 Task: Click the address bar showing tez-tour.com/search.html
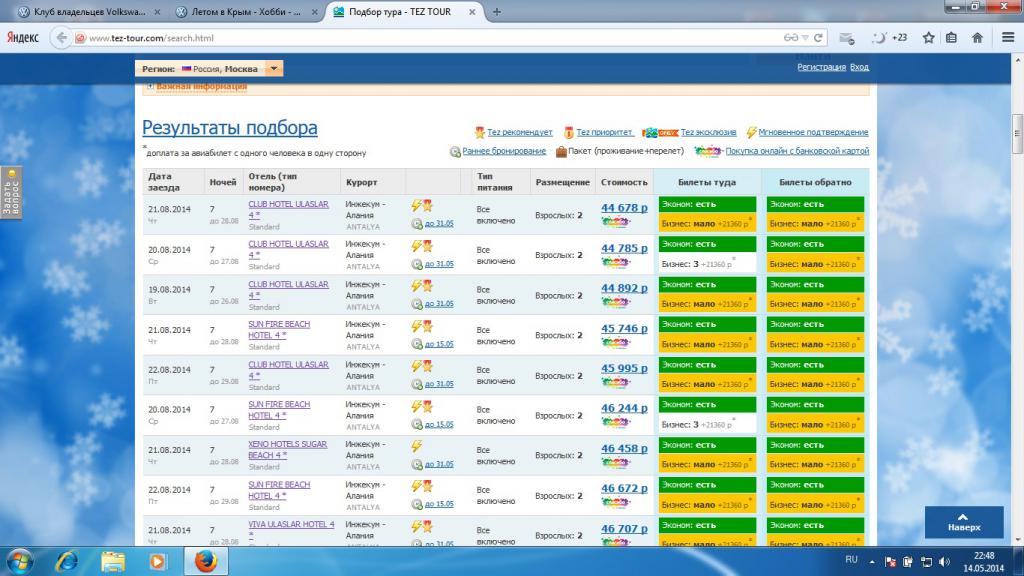431,38
